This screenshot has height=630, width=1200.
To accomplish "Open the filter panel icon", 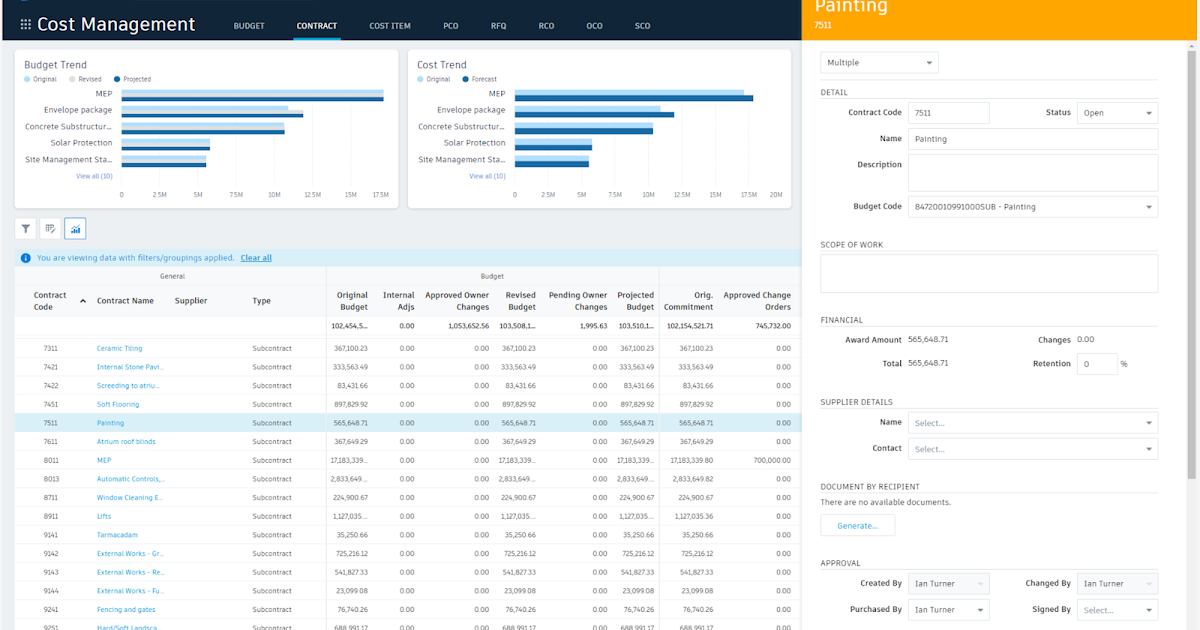I will 25,228.
